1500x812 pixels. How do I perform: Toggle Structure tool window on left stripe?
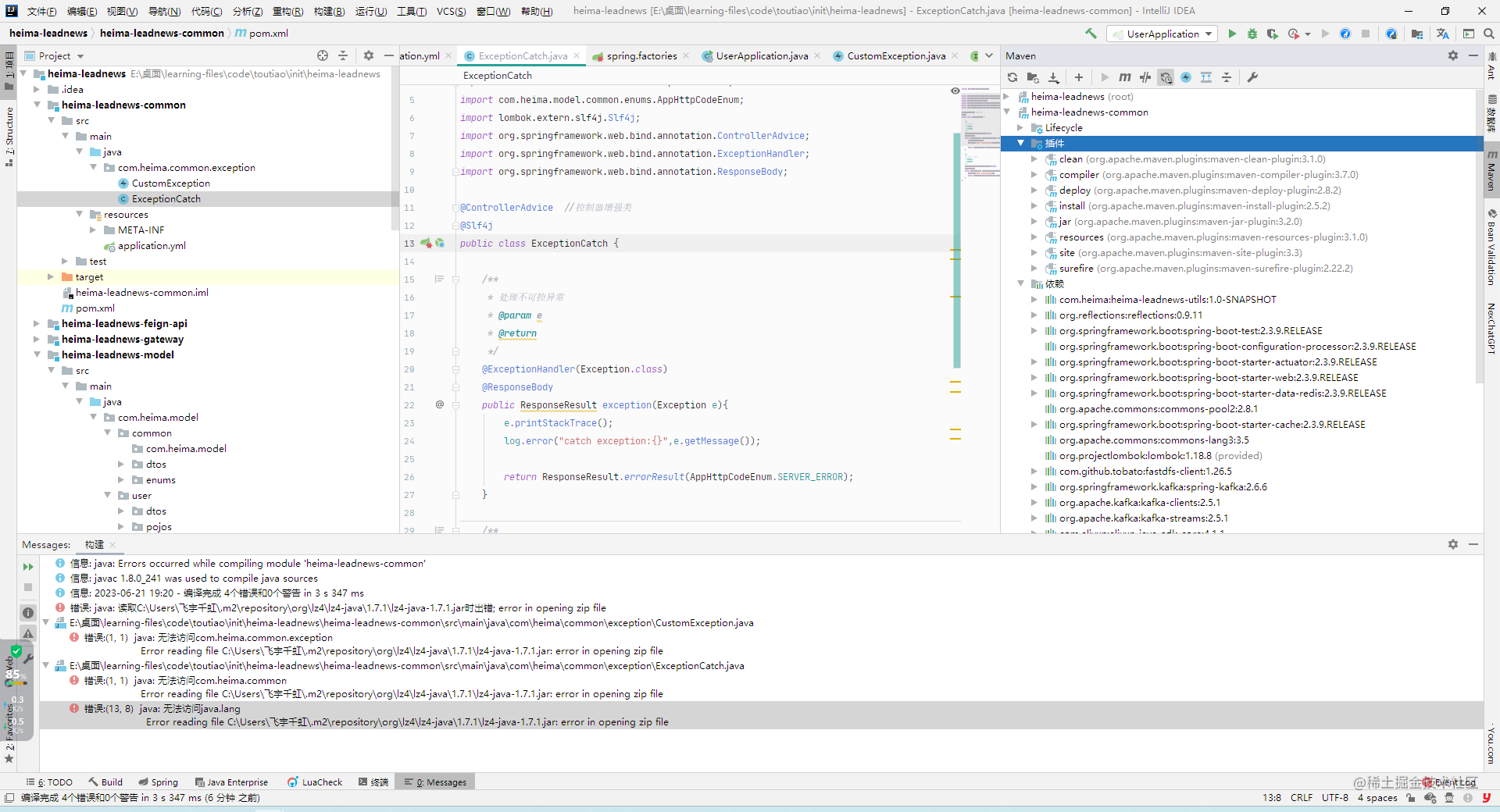coord(9,137)
